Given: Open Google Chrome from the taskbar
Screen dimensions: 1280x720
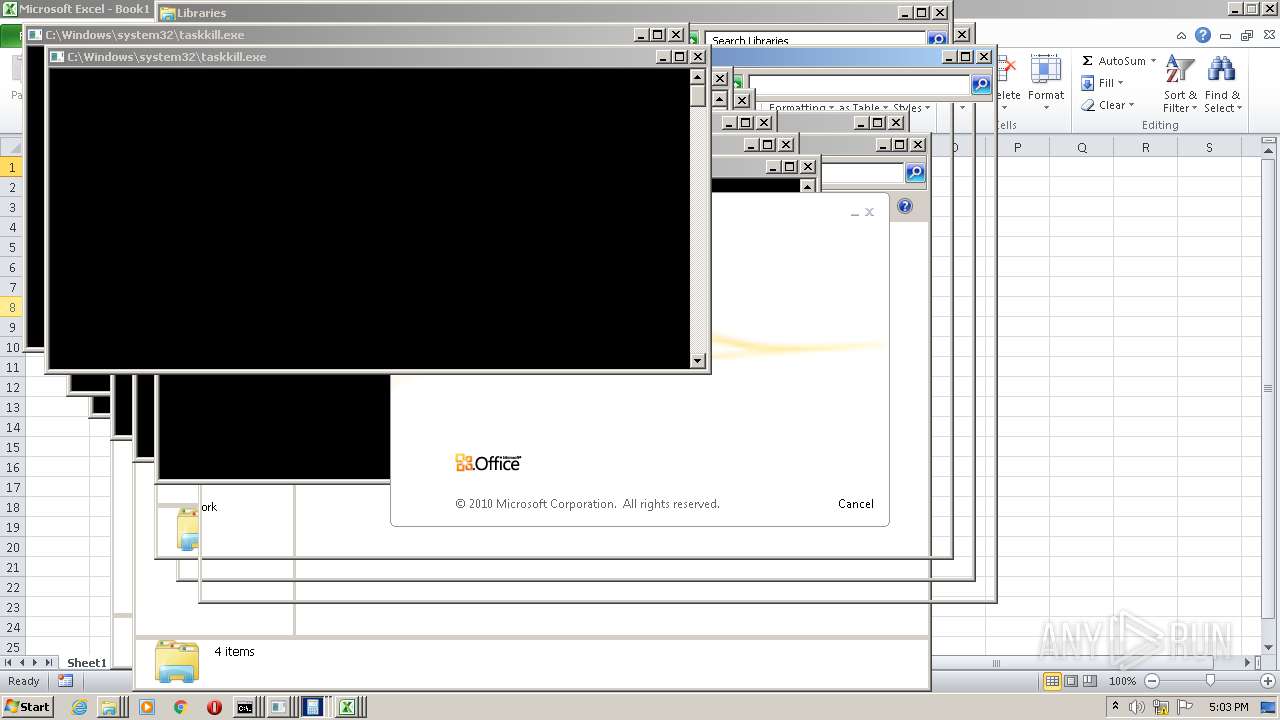Looking at the screenshot, I should click(x=180, y=707).
